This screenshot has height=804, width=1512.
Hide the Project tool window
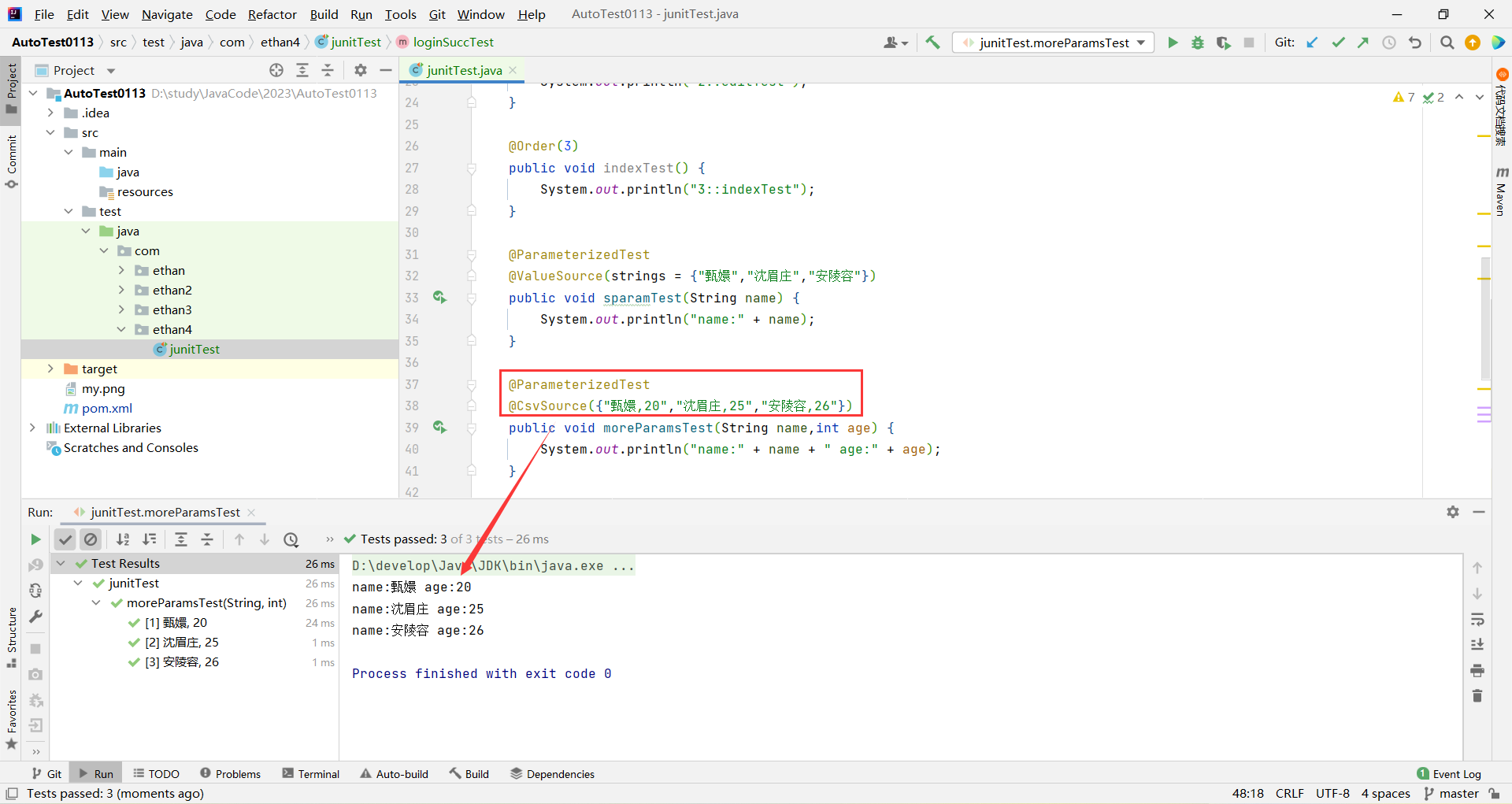386,70
